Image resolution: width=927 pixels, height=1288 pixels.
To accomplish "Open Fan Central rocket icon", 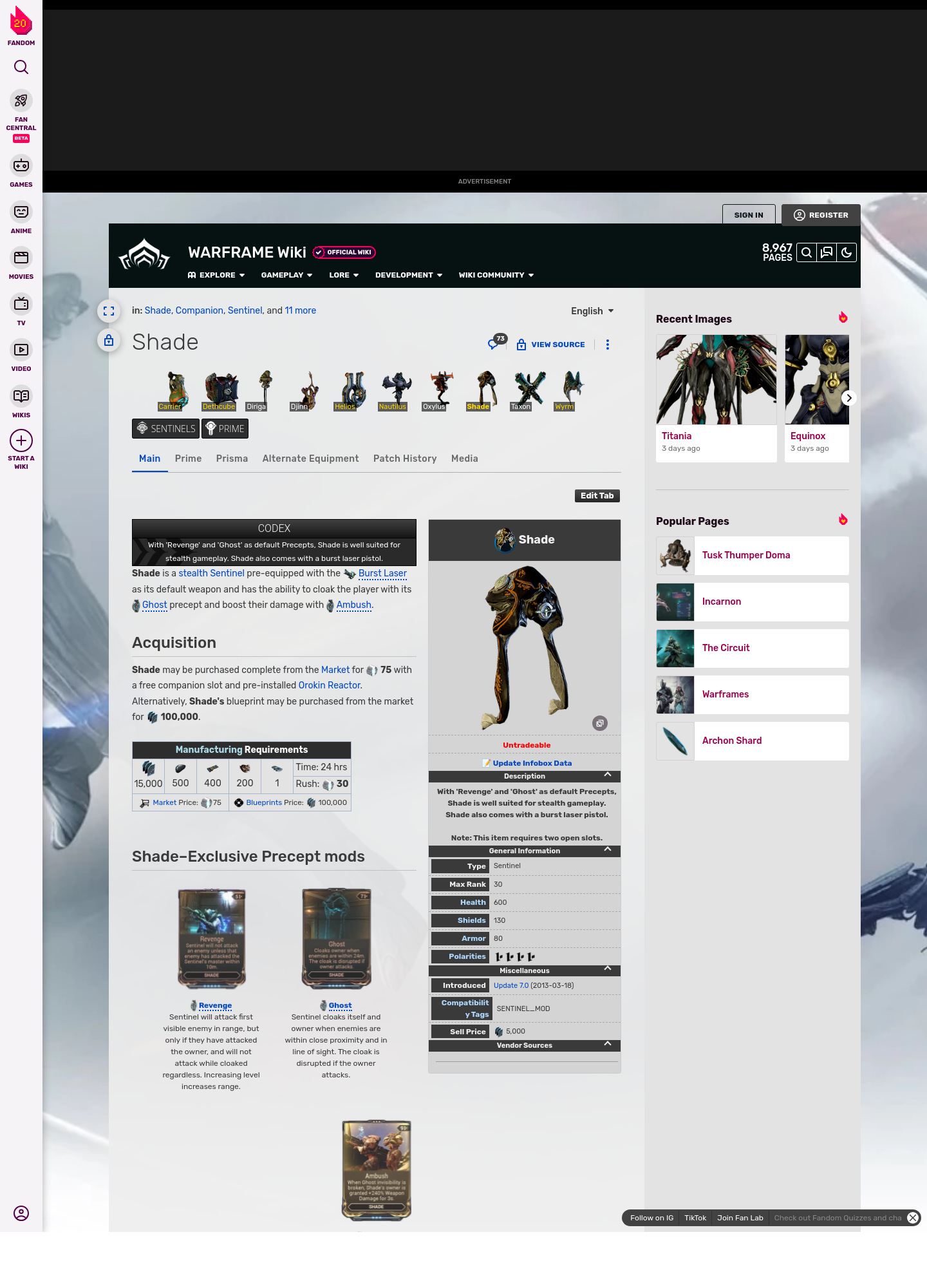I will [21, 101].
